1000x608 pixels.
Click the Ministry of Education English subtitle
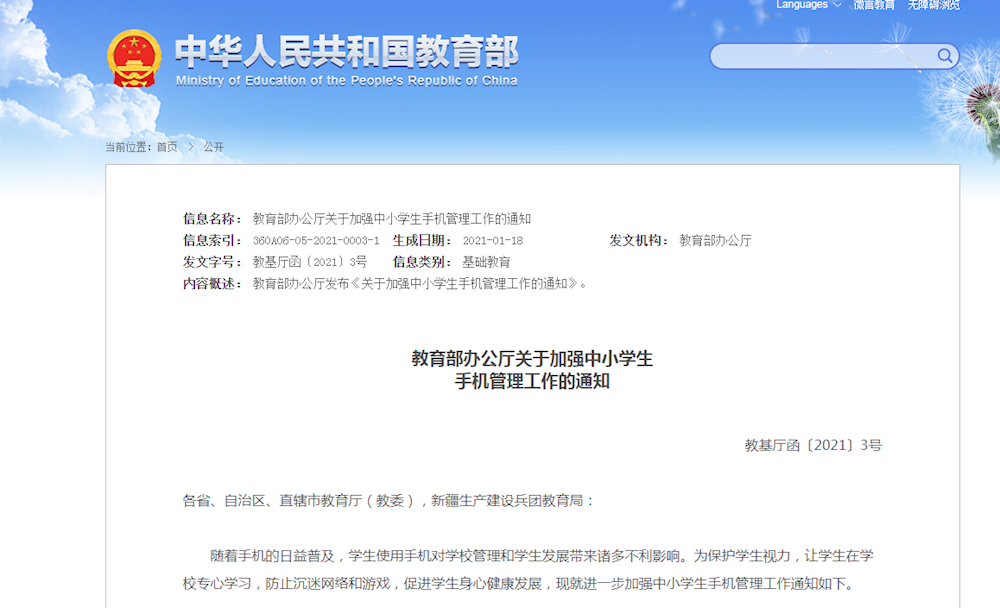pyautogui.click(x=346, y=81)
